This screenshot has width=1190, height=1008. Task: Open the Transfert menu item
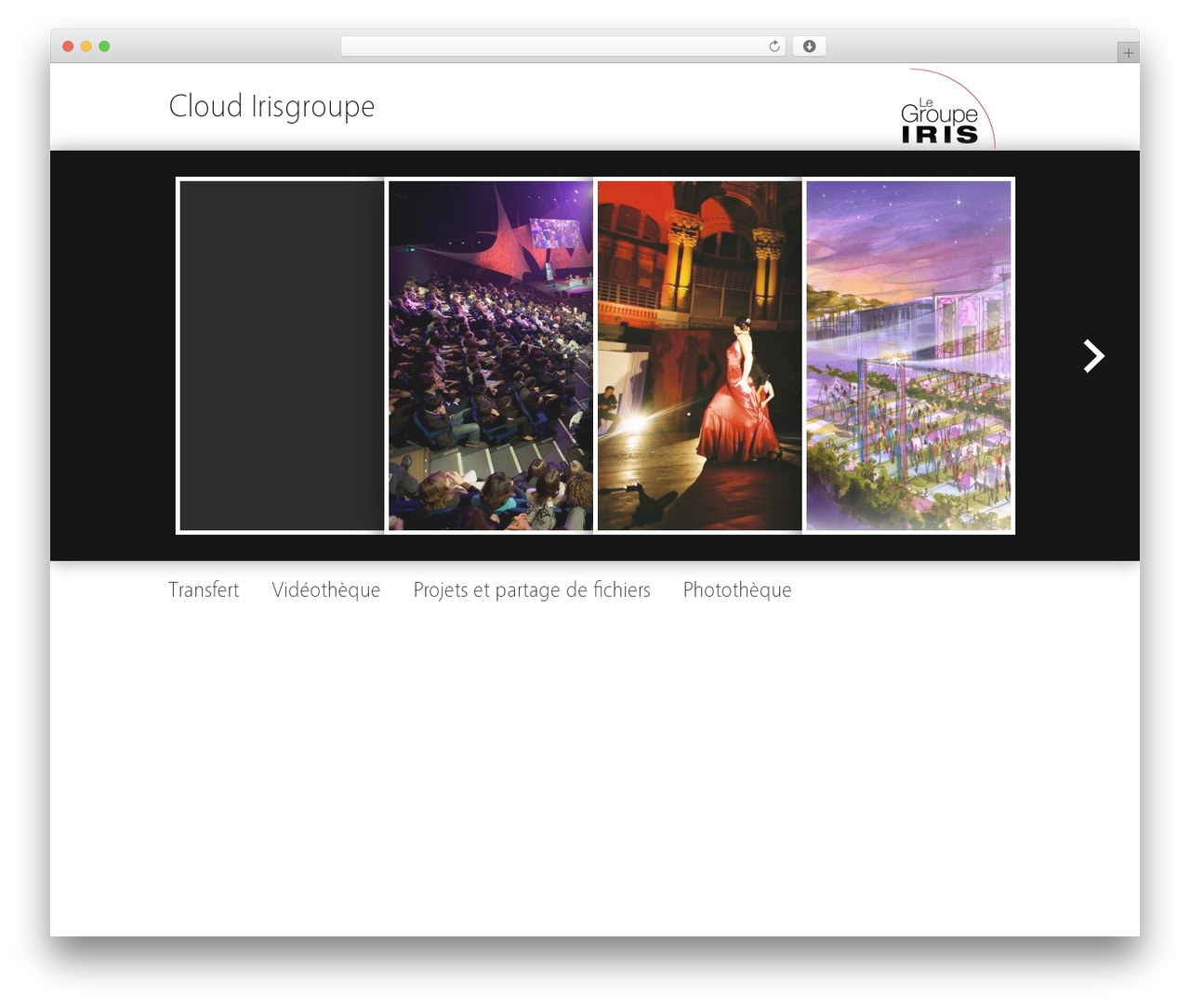point(204,590)
